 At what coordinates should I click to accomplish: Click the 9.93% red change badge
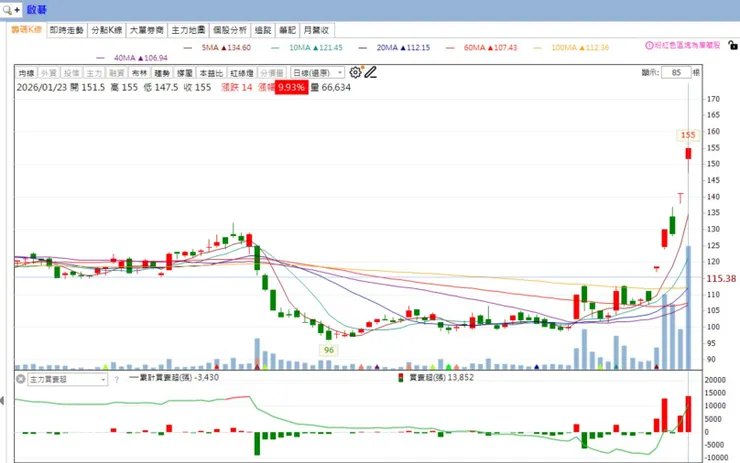[x=291, y=87]
